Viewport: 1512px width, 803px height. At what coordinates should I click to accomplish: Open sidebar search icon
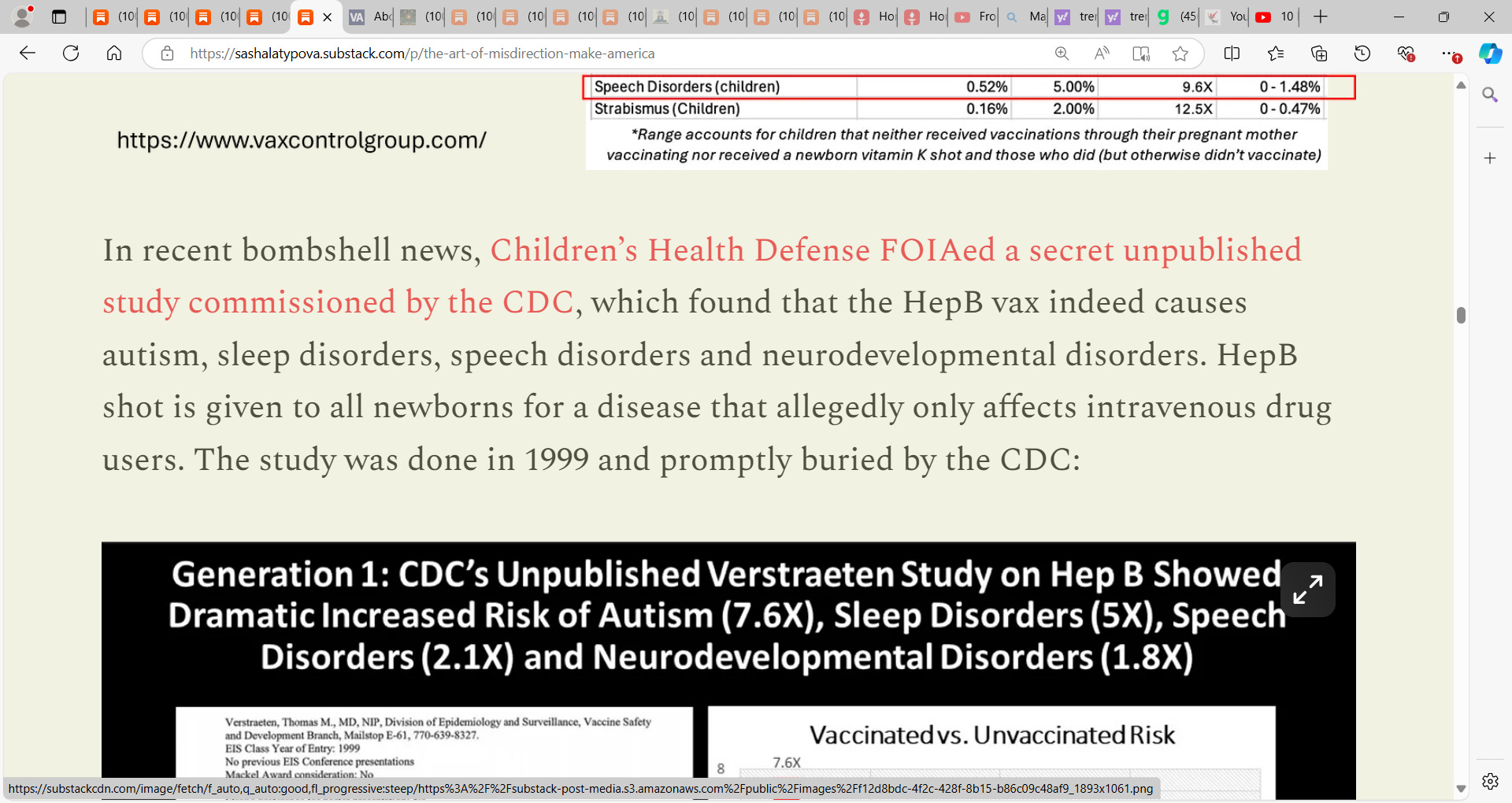point(1490,95)
